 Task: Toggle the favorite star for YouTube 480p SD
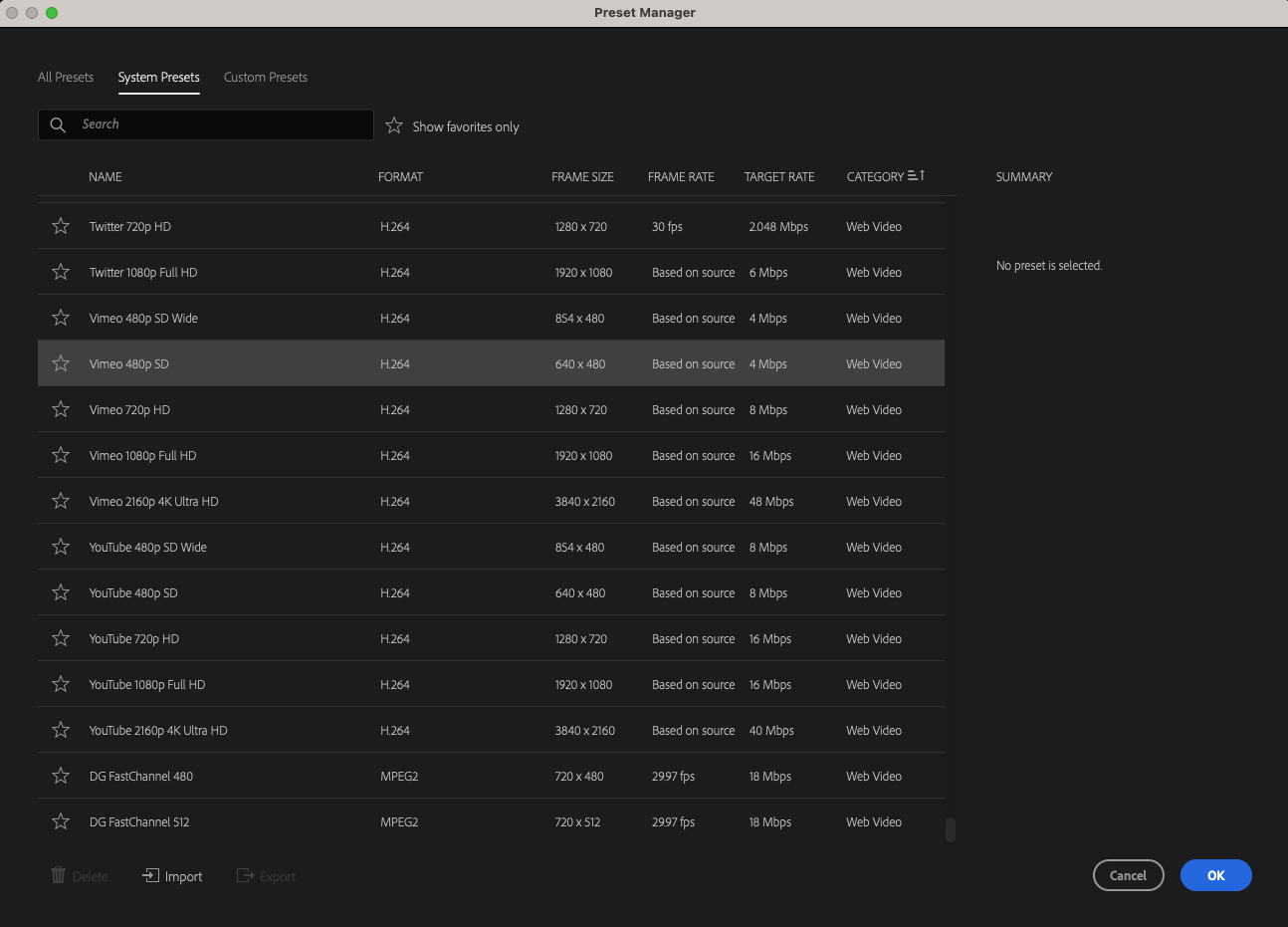click(x=60, y=592)
